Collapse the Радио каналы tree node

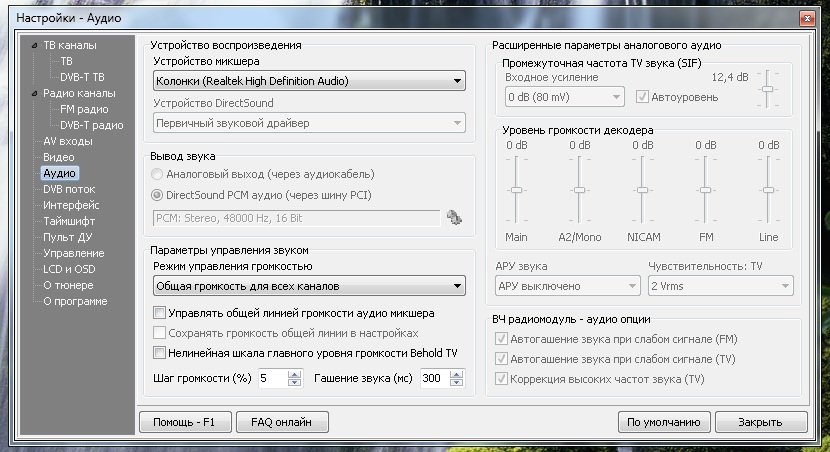[x=35, y=94]
